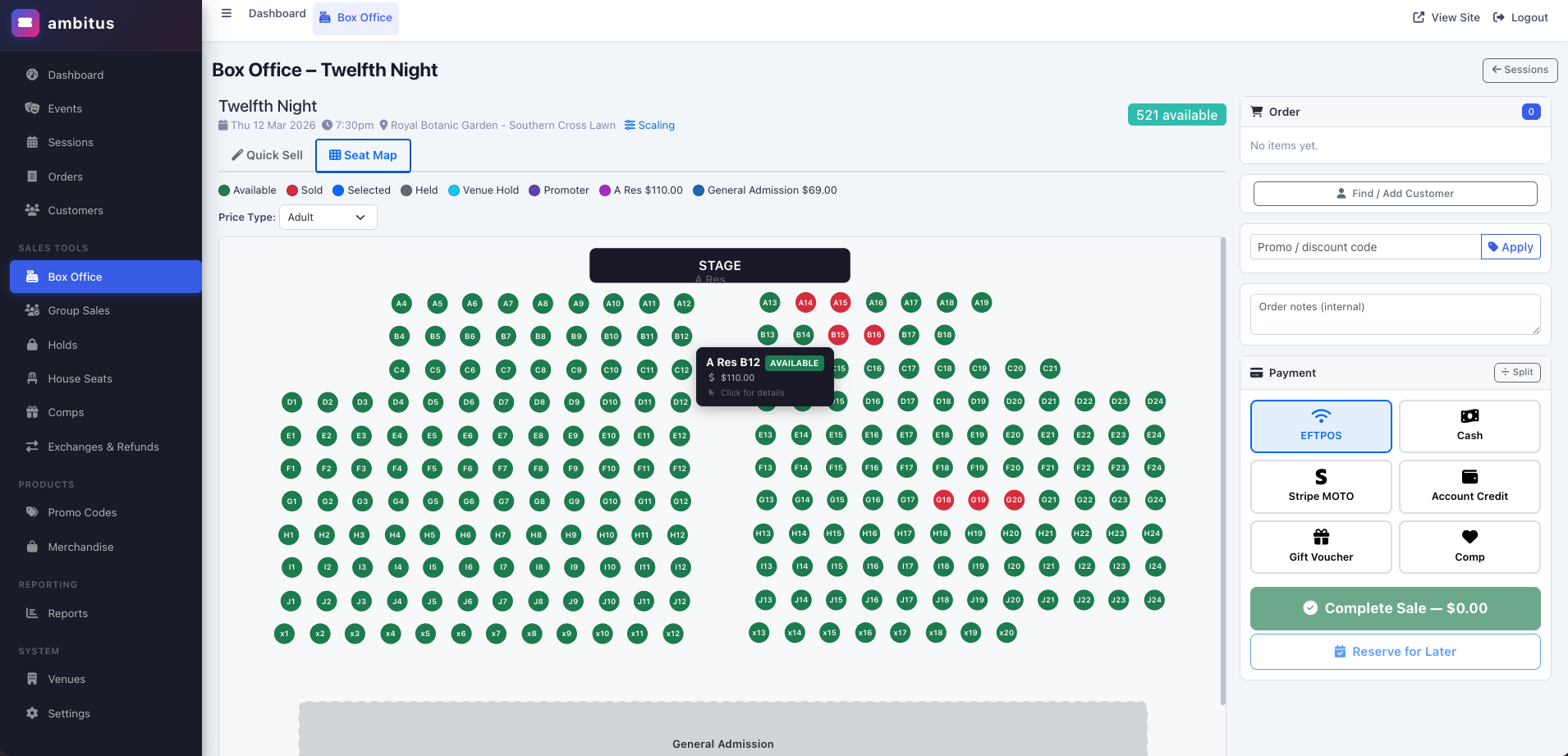Select EFTPOS as payment method
This screenshot has height=756, width=1568.
click(x=1320, y=426)
